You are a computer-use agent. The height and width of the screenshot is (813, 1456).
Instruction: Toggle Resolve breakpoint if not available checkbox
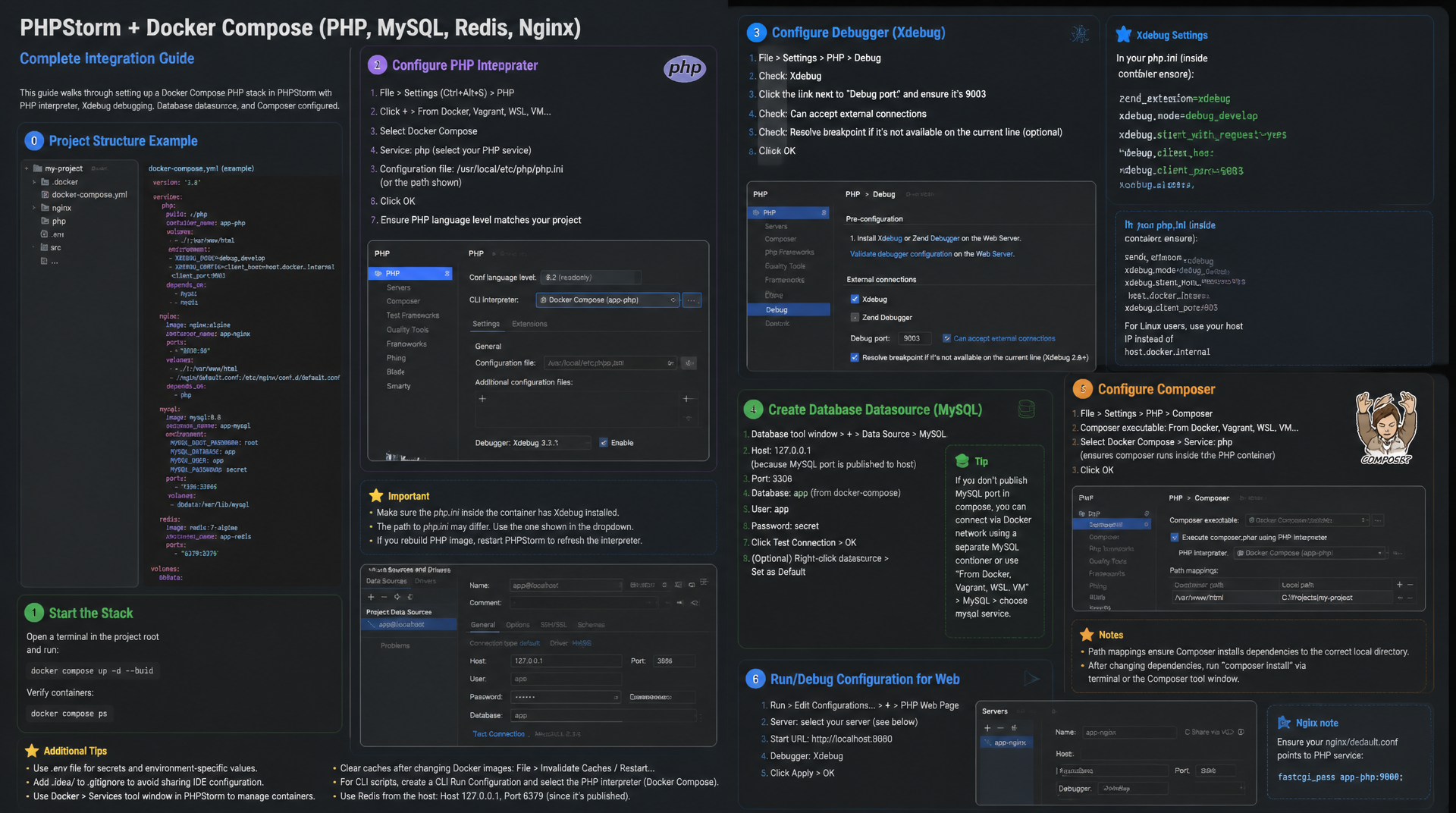pos(855,357)
